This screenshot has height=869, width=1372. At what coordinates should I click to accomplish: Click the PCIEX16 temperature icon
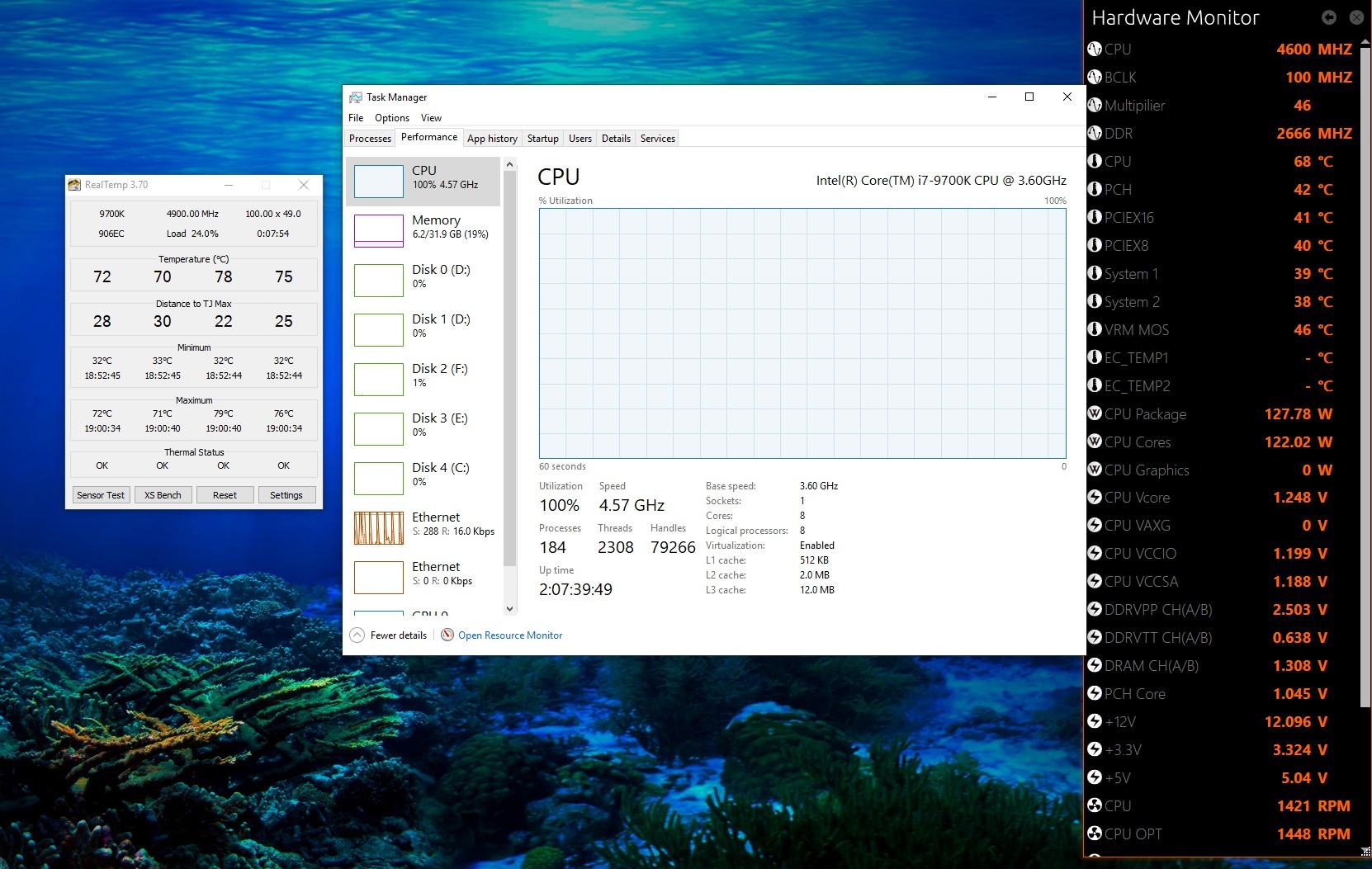[1095, 218]
